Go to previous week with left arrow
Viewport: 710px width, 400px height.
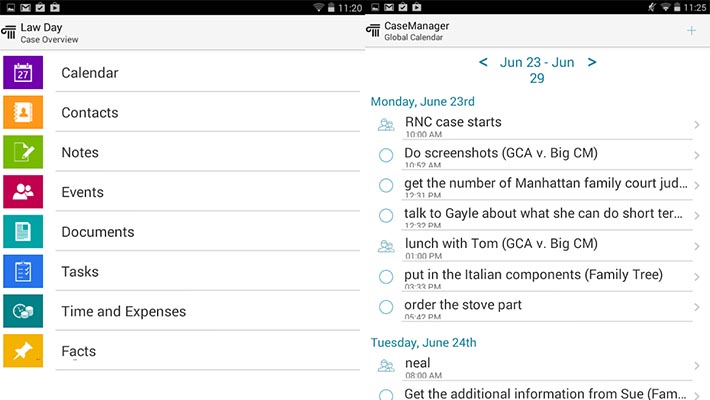[x=483, y=63]
